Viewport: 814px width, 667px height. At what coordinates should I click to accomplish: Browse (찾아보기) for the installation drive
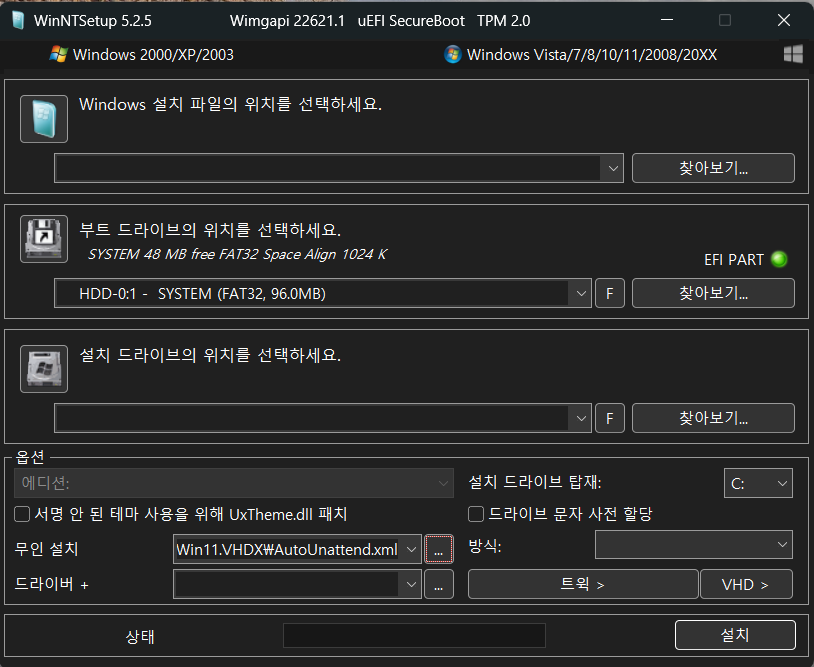click(x=713, y=417)
